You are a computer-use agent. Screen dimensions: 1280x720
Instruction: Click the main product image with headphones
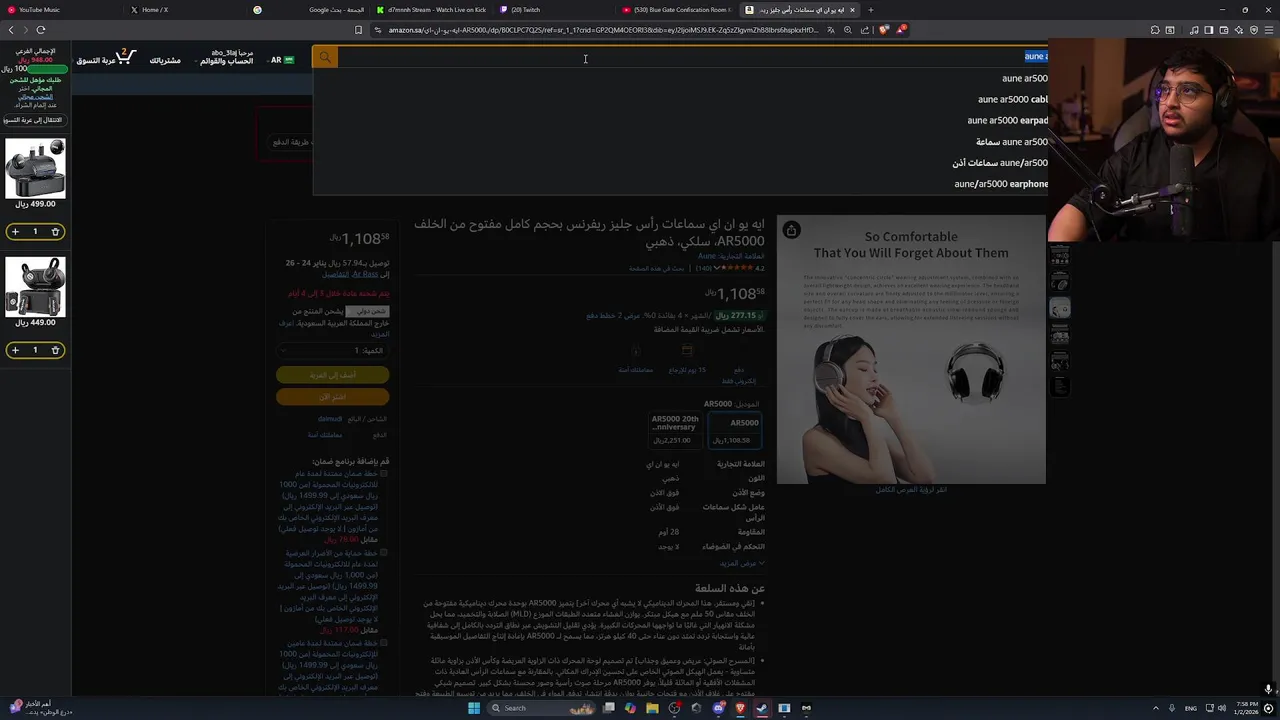911,349
